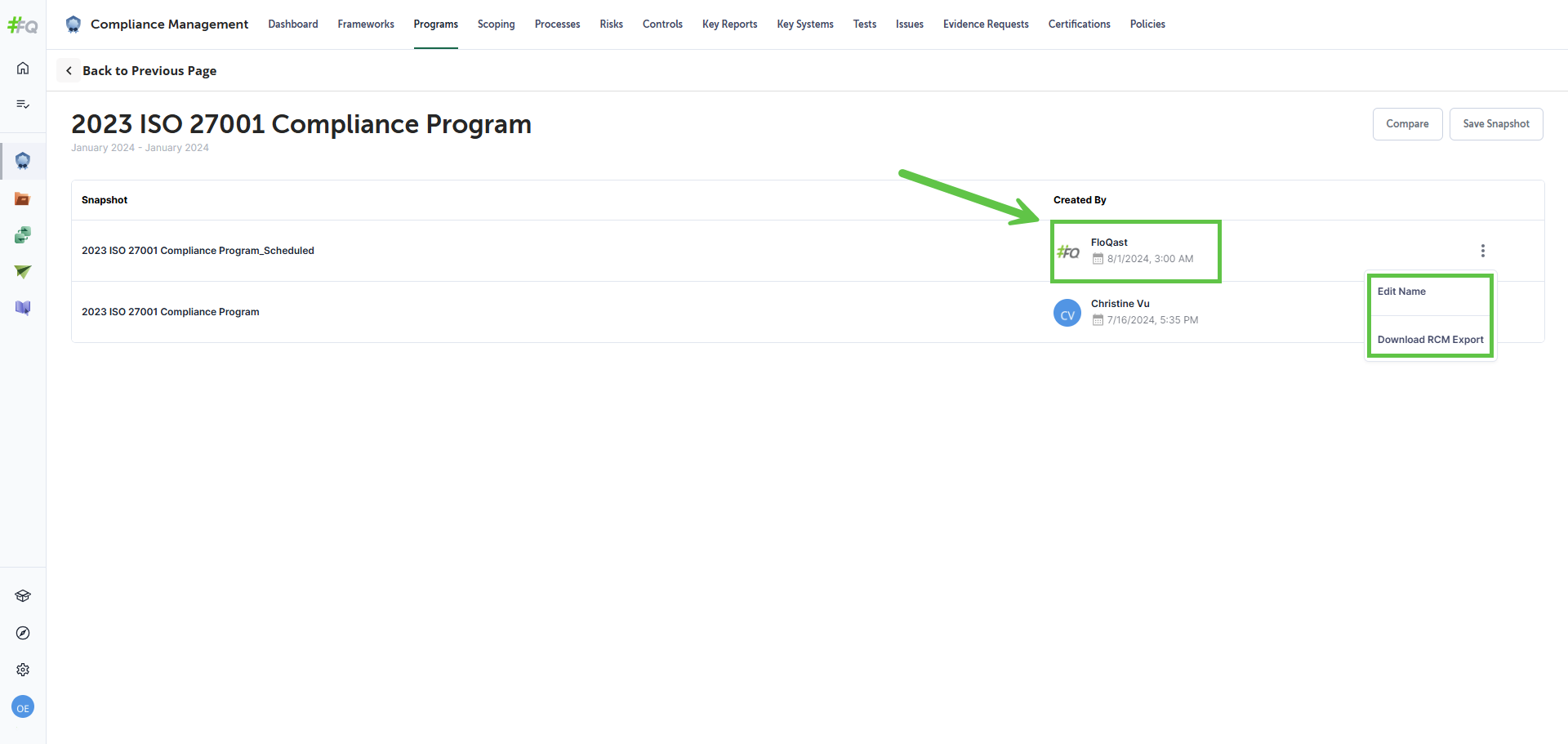Click the OE user avatar

23,707
